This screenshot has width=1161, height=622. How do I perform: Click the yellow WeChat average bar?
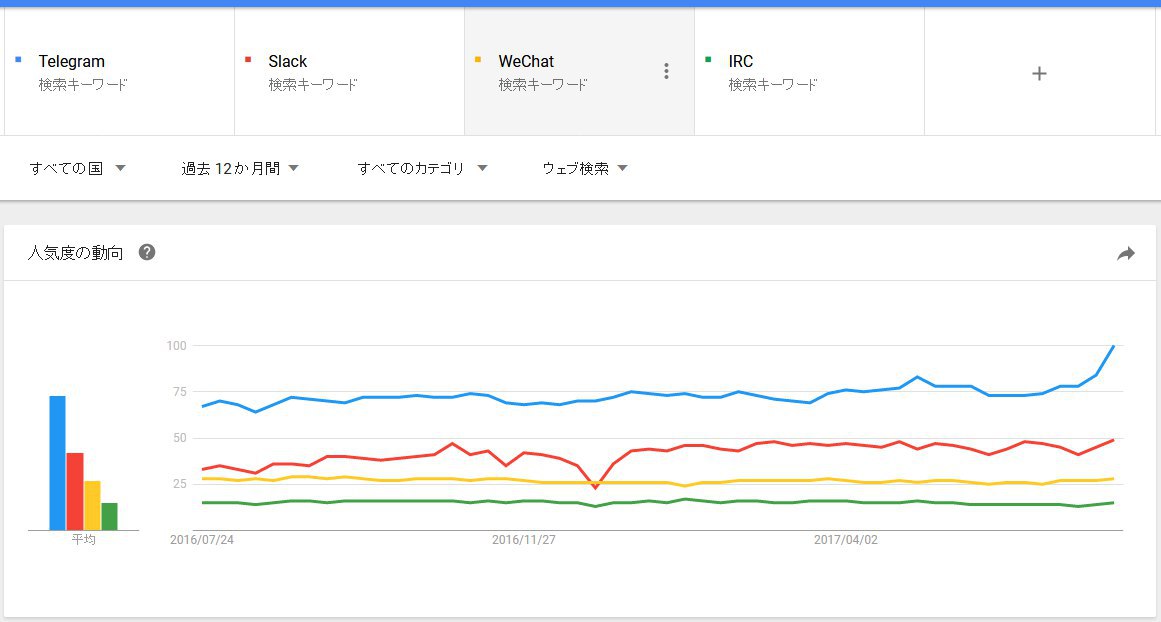click(x=92, y=505)
